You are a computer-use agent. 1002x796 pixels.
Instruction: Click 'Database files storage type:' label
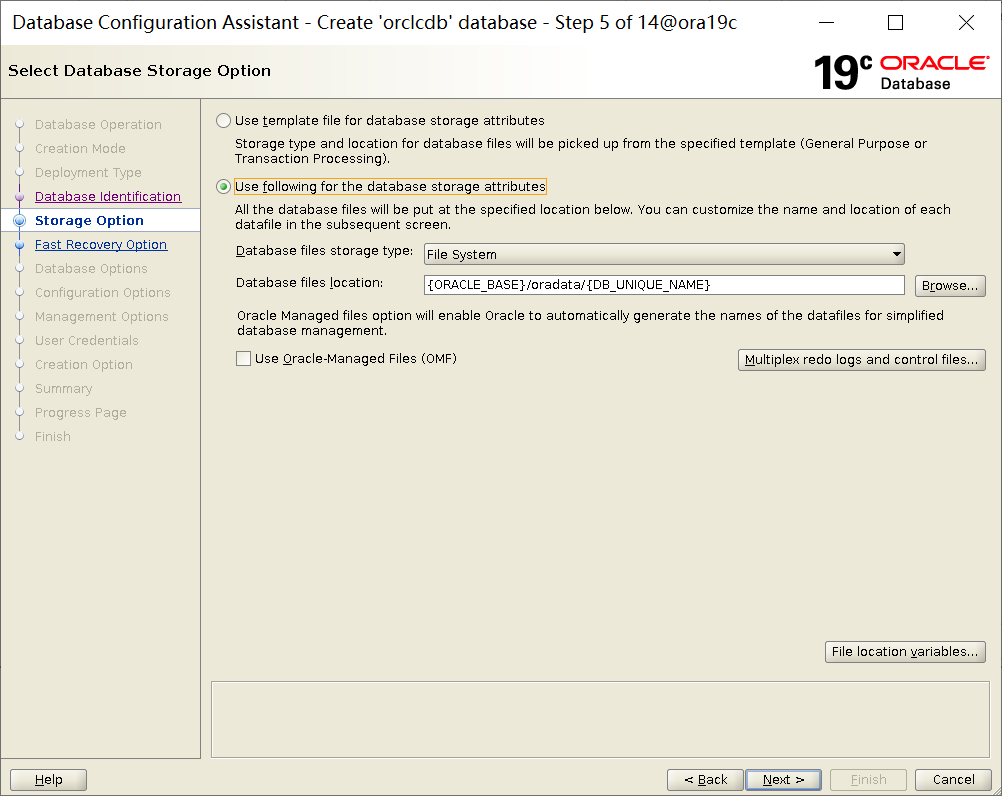click(325, 251)
